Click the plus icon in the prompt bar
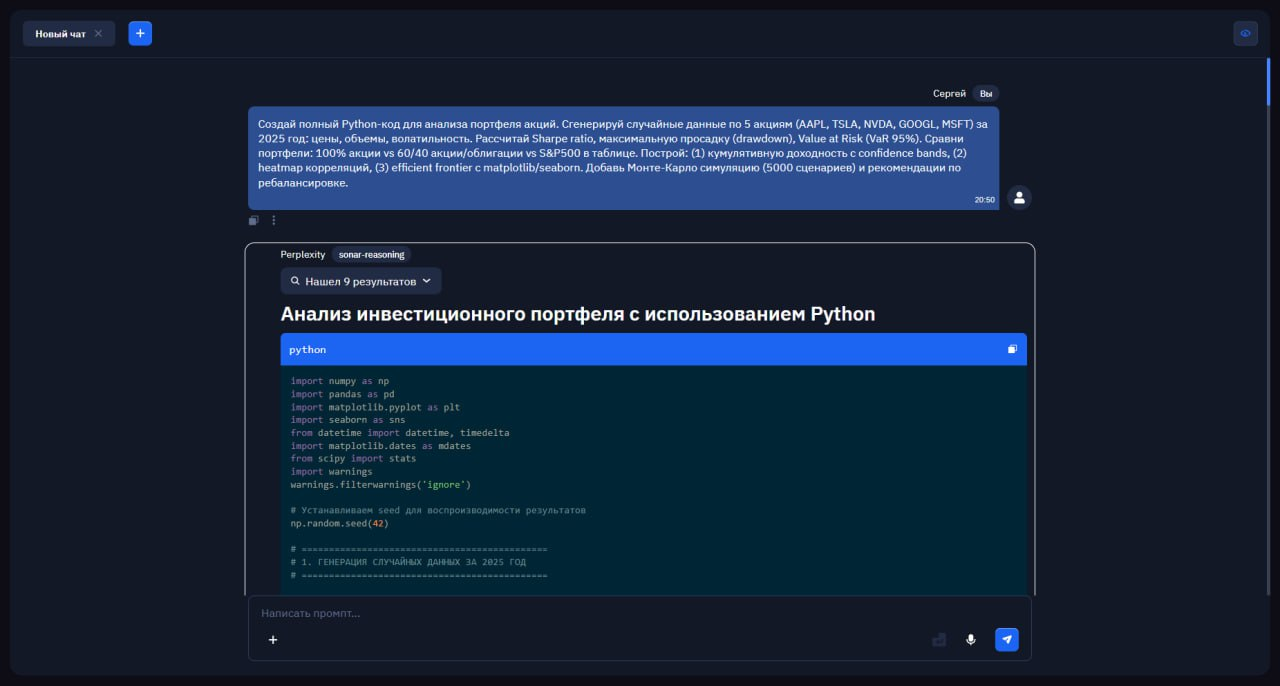 click(273, 639)
